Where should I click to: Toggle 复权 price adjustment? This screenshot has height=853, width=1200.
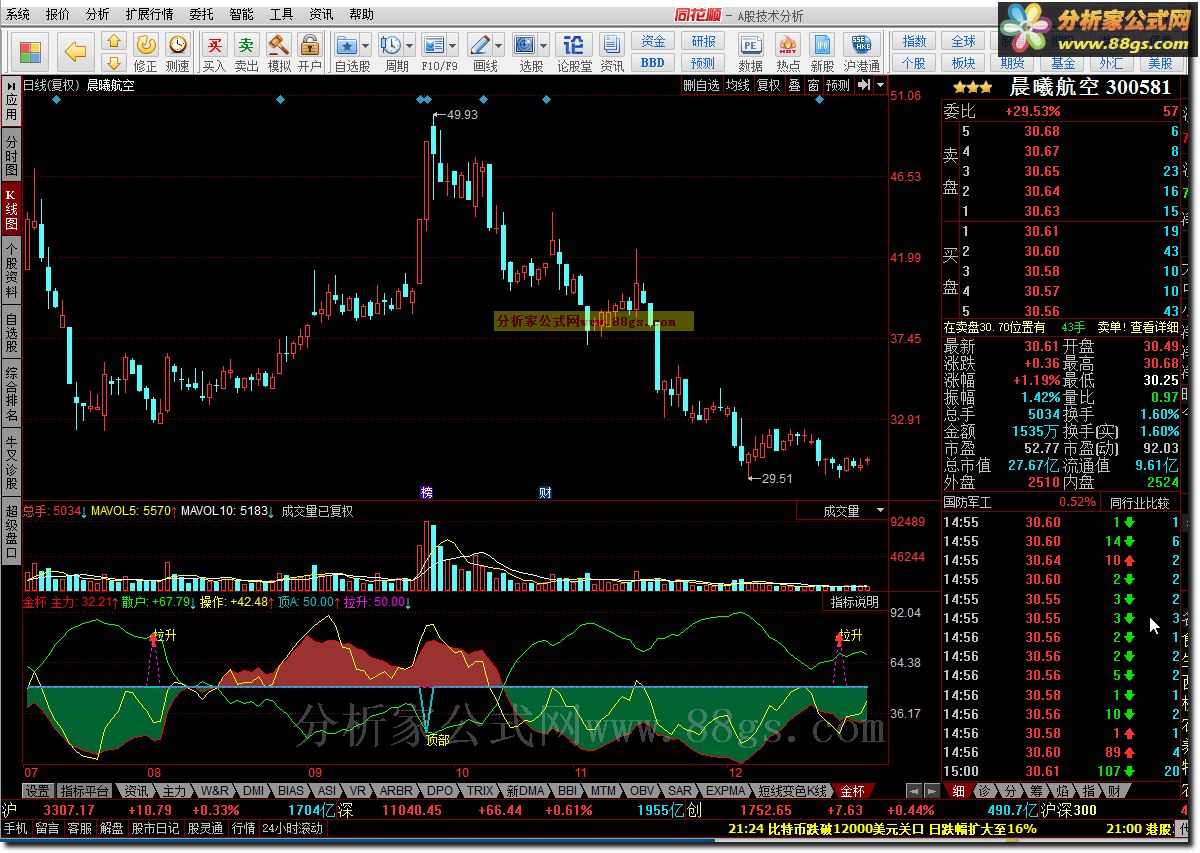768,85
